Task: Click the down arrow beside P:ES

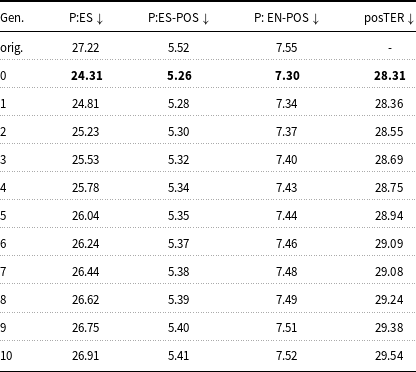Action: [x=99, y=19]
